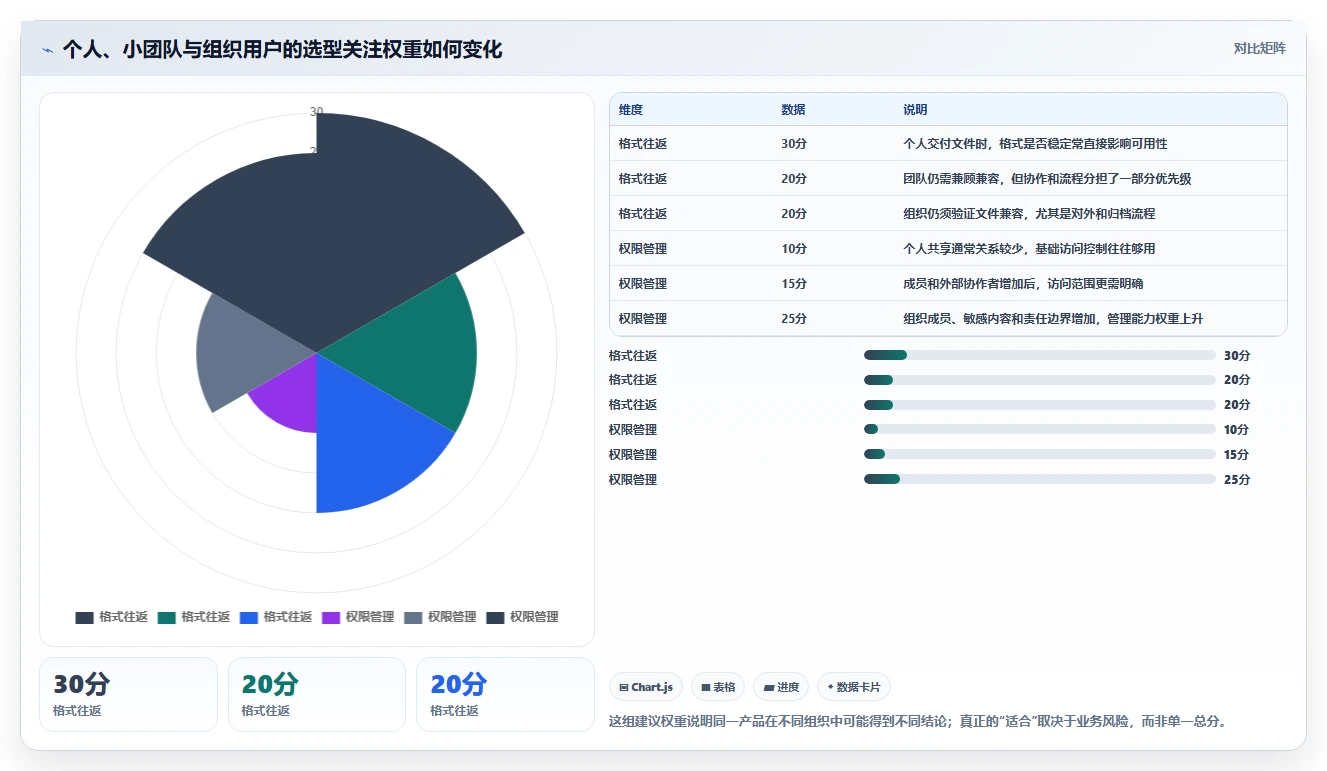Toggle the teal 格式往返 legend entry
Screen dimensions: 1327x771
coord(194,617)
